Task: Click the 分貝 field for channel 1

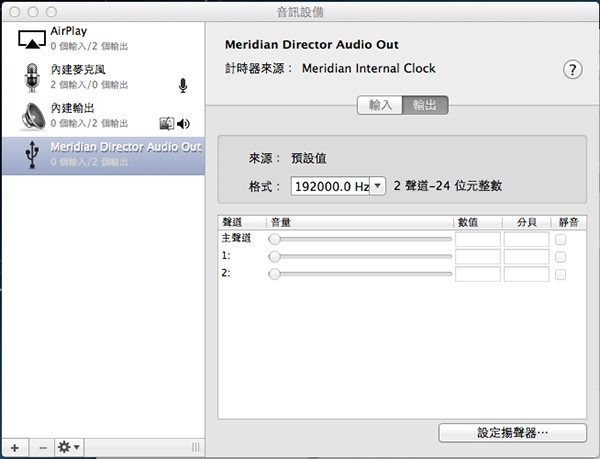Action: coord(527,257)
